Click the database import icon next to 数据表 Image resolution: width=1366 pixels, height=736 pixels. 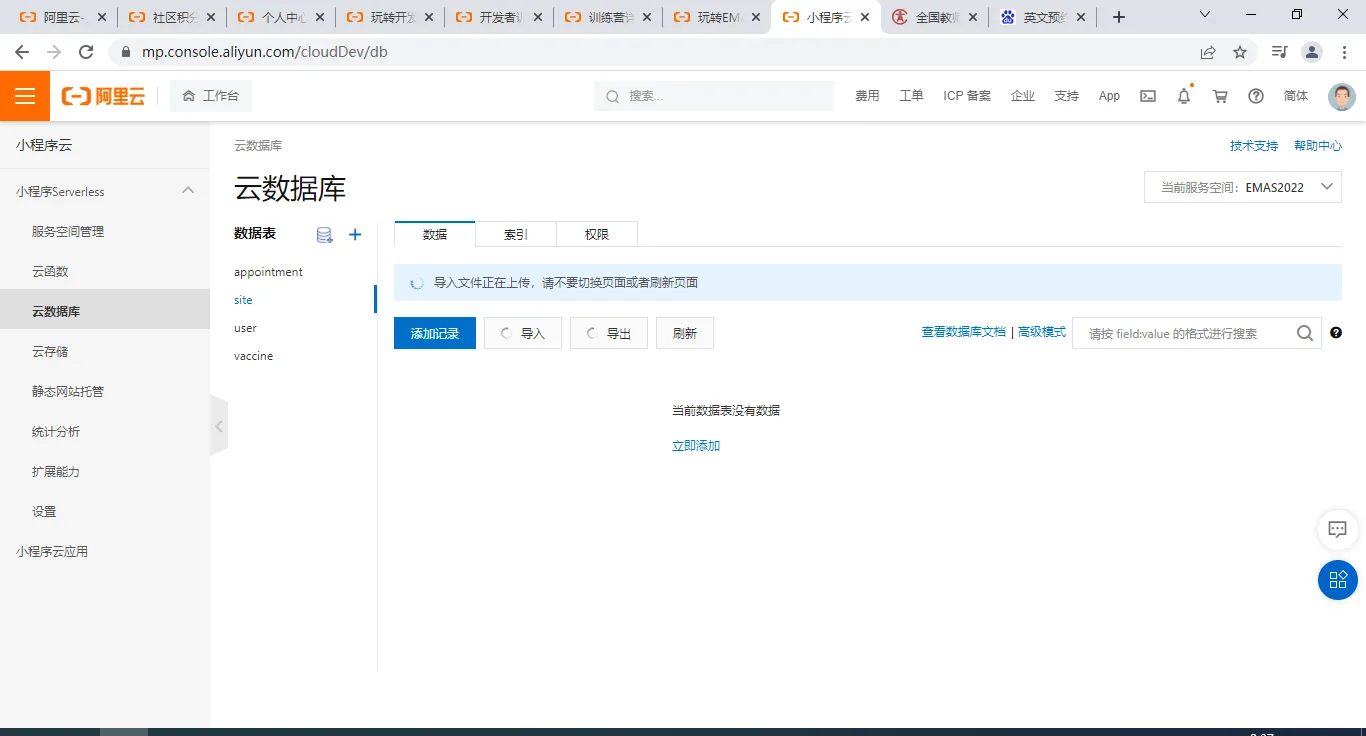click(324, 235)
